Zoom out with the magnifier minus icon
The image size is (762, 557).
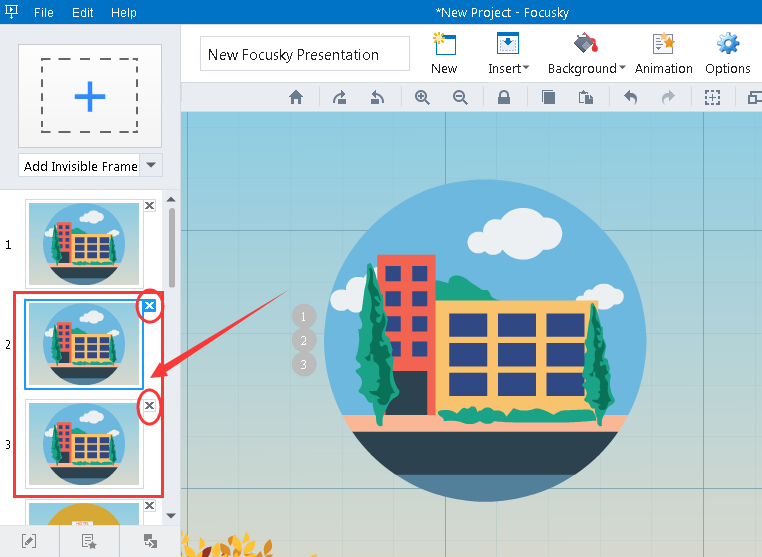click(x=460, y=97)
